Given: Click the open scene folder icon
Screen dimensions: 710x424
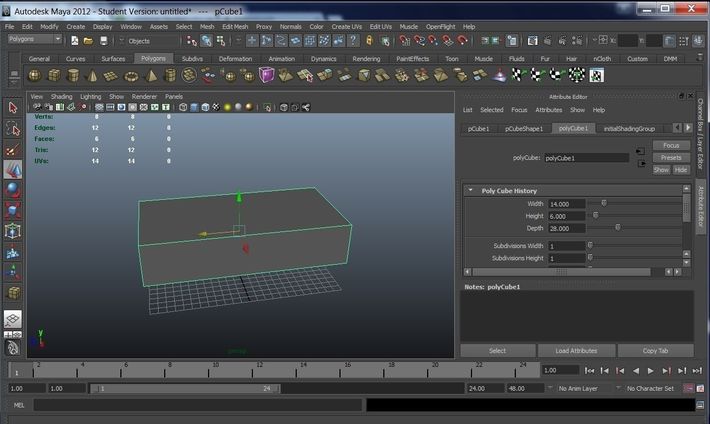Looking at the screenshot, I should click(x=88, y=41).
